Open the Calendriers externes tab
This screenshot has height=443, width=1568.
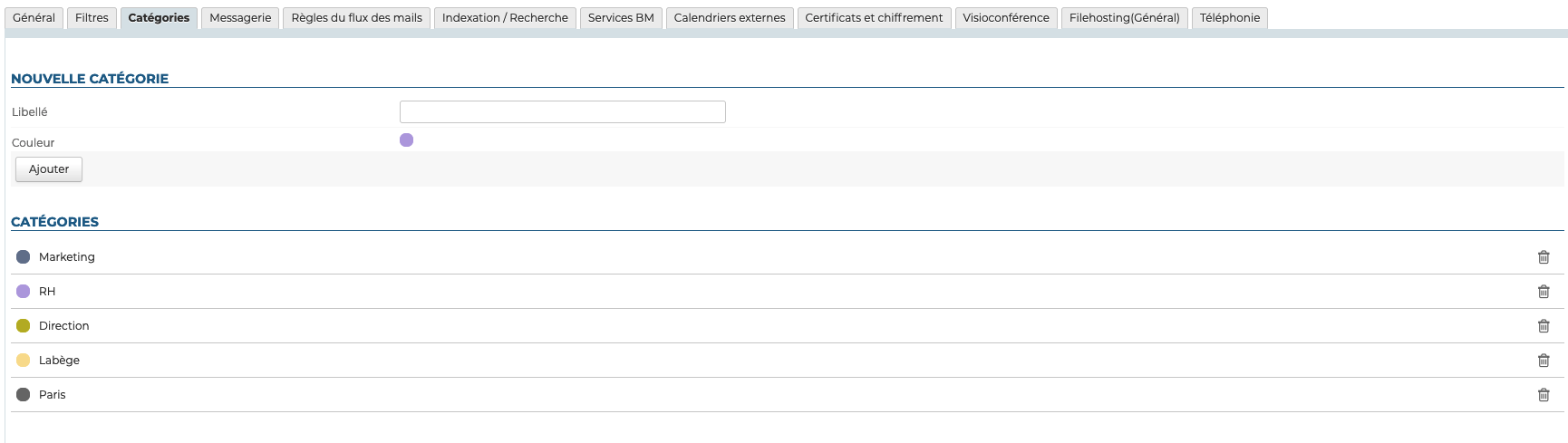[x=730, y=18]
